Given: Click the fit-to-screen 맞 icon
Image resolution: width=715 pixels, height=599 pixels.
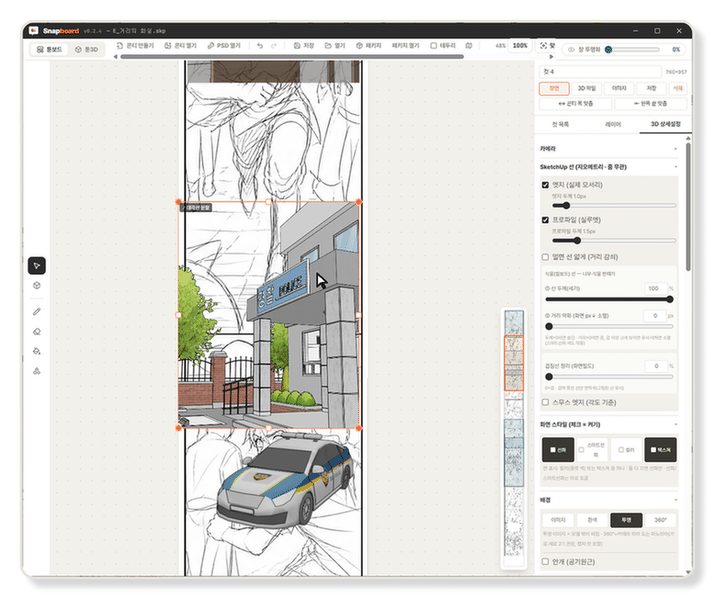Looking at the screenshot, I should pos(547,46).
